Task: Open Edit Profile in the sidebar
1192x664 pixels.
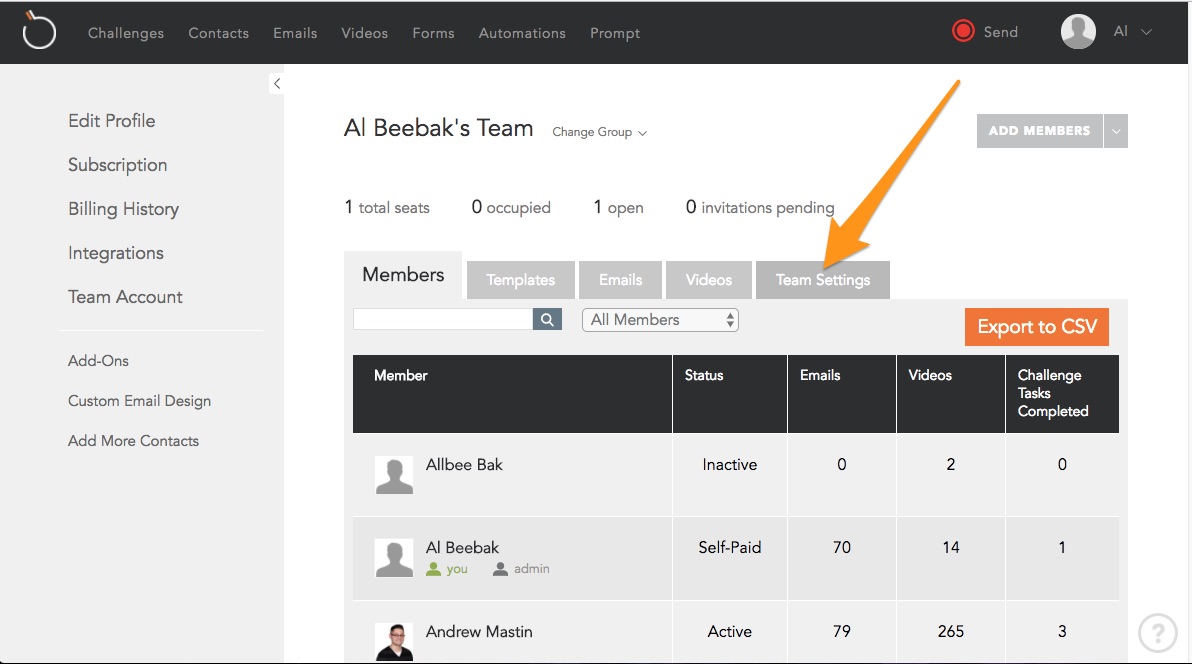Action: [112, 121]
